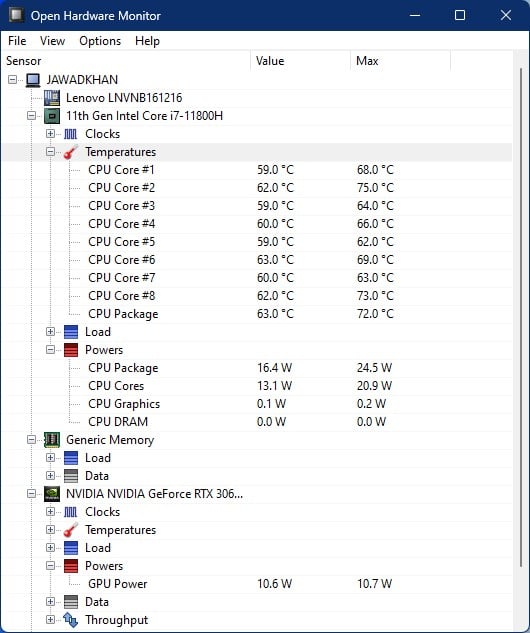Viewport: 530px width, 633px height.
Task: Expand the GPU Clocks node
Action: point(50,511)
